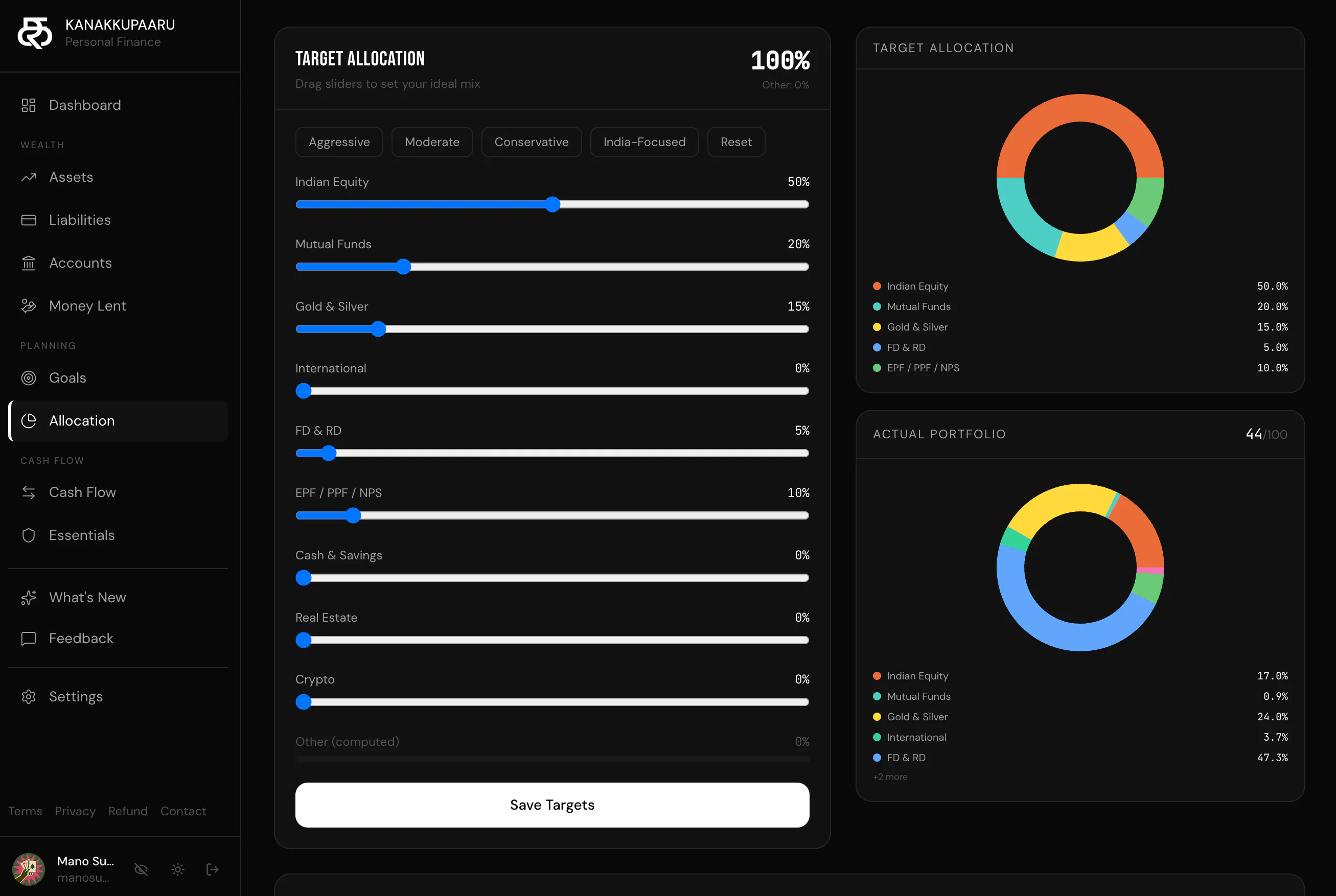Go to the Essentials page
The width and height of the screenshot is (1336, 896).
(119, 535)
